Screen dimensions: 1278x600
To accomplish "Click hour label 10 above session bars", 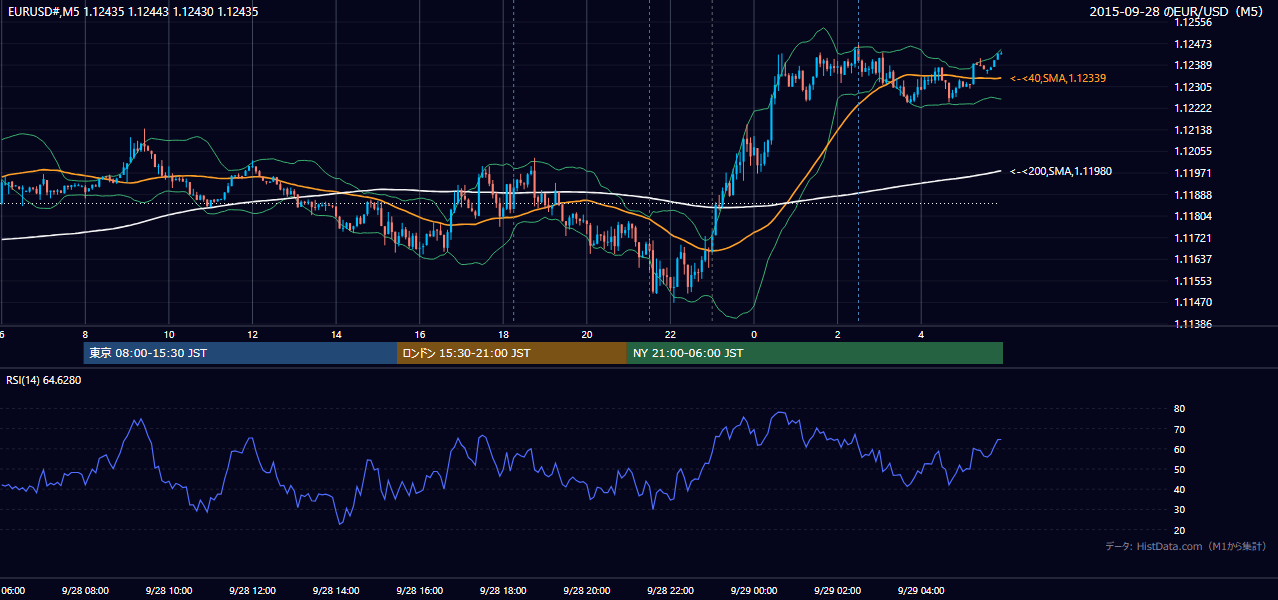I will [169, 335].
